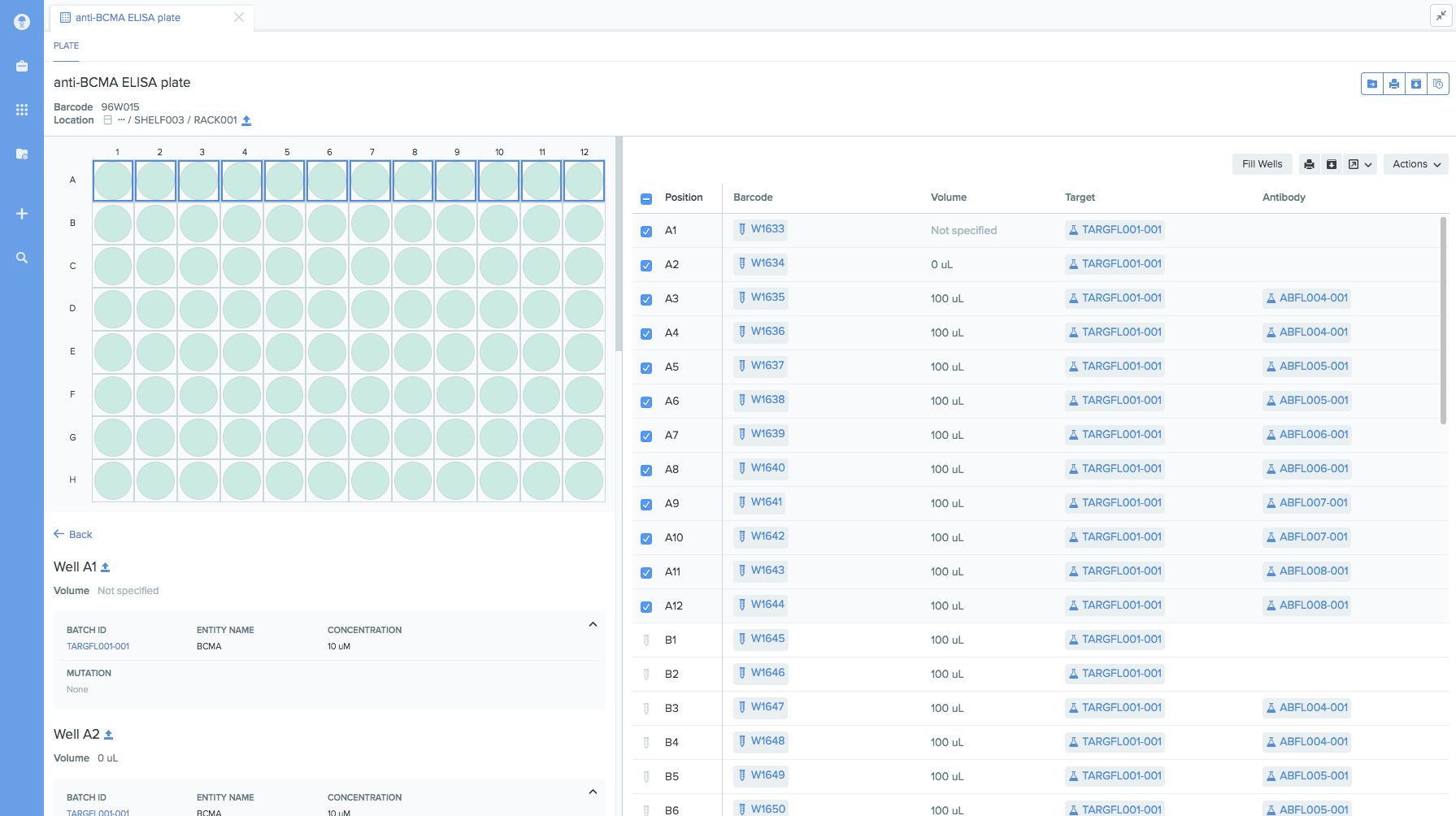Open search from the sidebar magnifier icon

tap(22, 258)
